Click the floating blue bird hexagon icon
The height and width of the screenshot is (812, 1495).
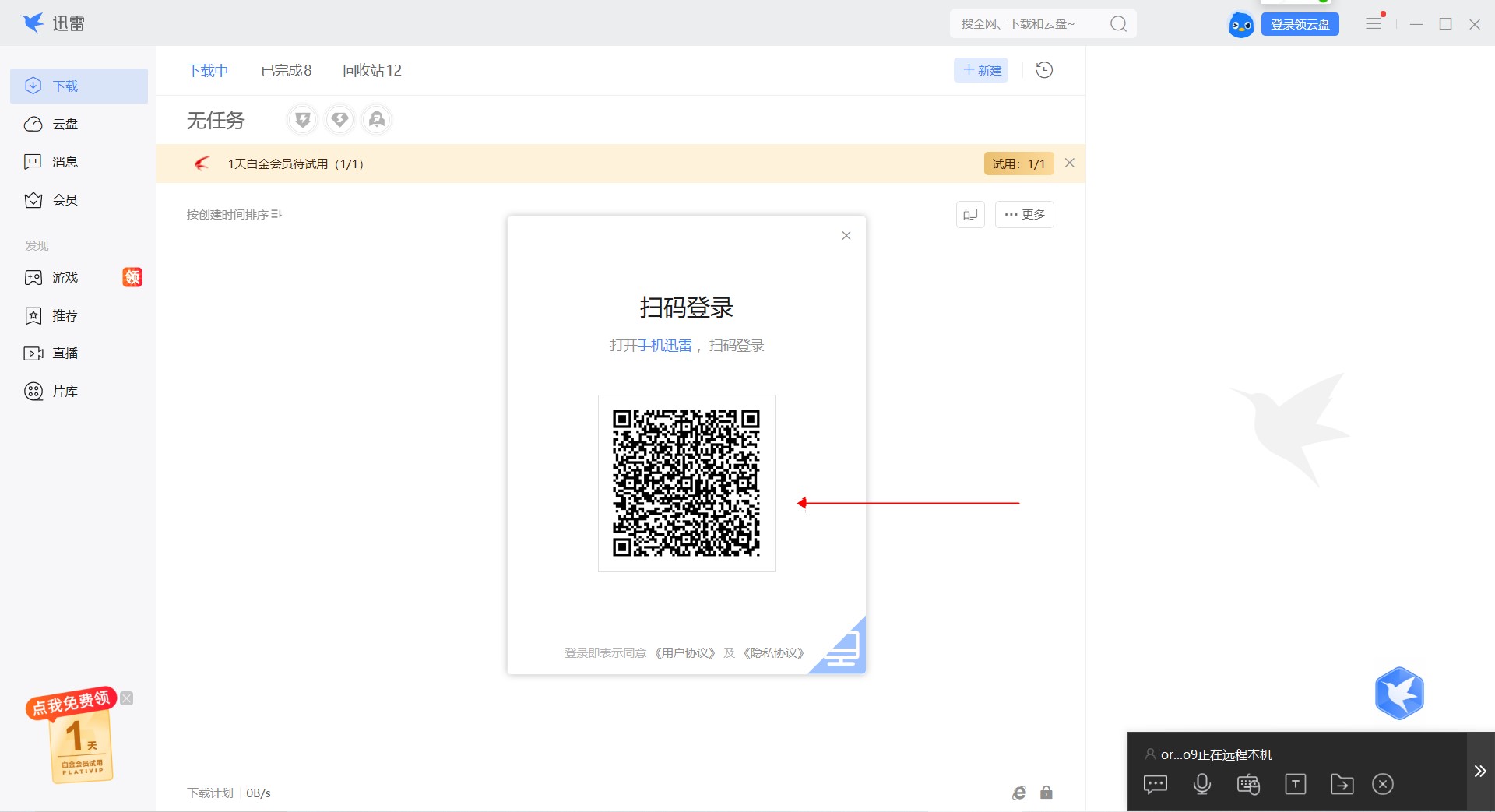click(x=1399, y=693)
